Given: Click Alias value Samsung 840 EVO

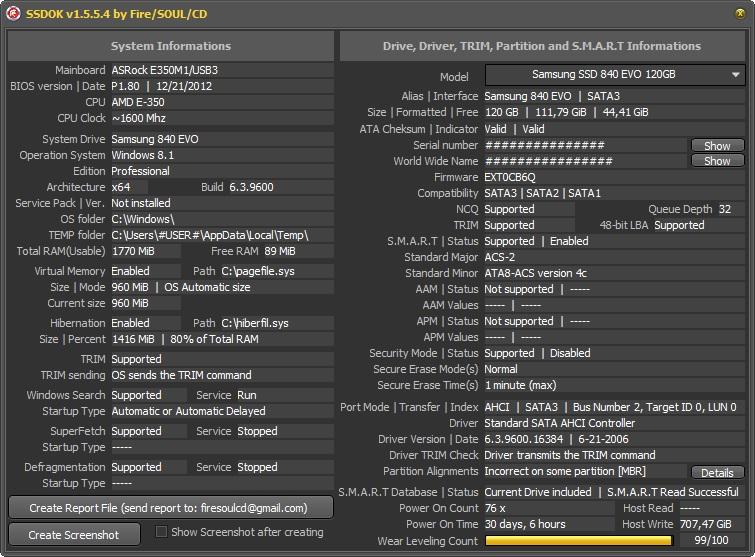Looking at the screenshot, I should (x=528, y=96).
